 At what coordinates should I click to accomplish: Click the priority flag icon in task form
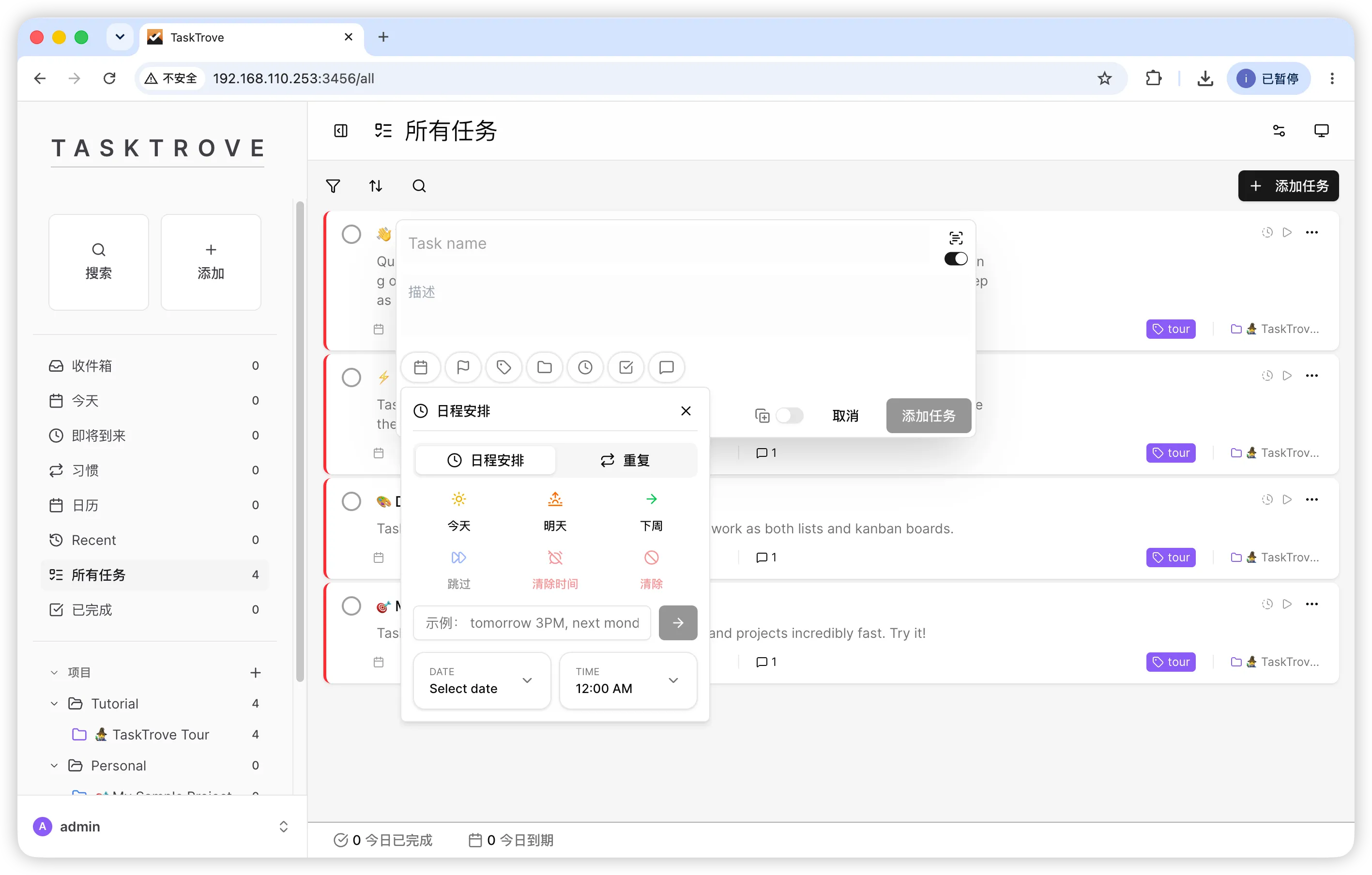(463, 367)
